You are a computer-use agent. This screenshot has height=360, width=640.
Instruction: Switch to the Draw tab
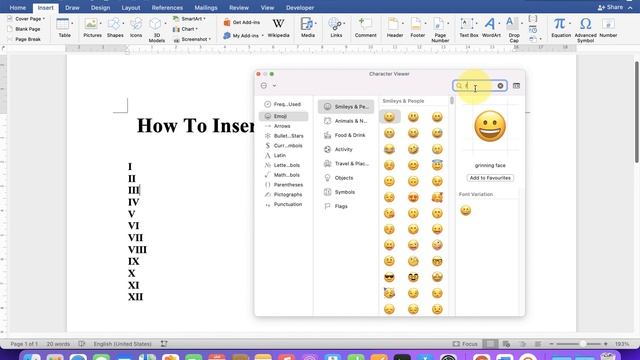click(x=72, y=7)
